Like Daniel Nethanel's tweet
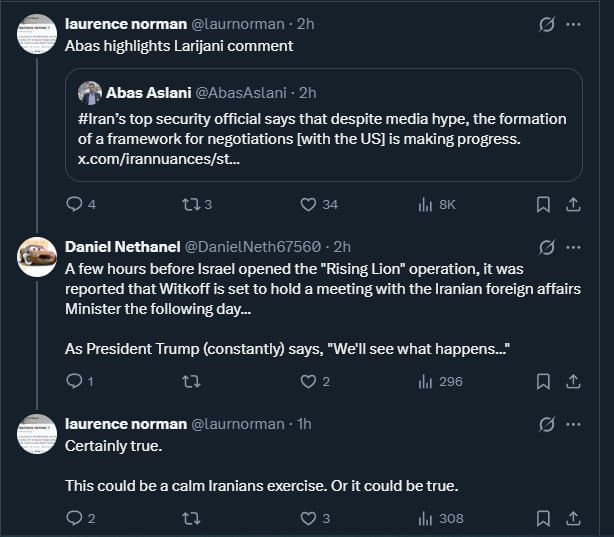 point(309,381)
